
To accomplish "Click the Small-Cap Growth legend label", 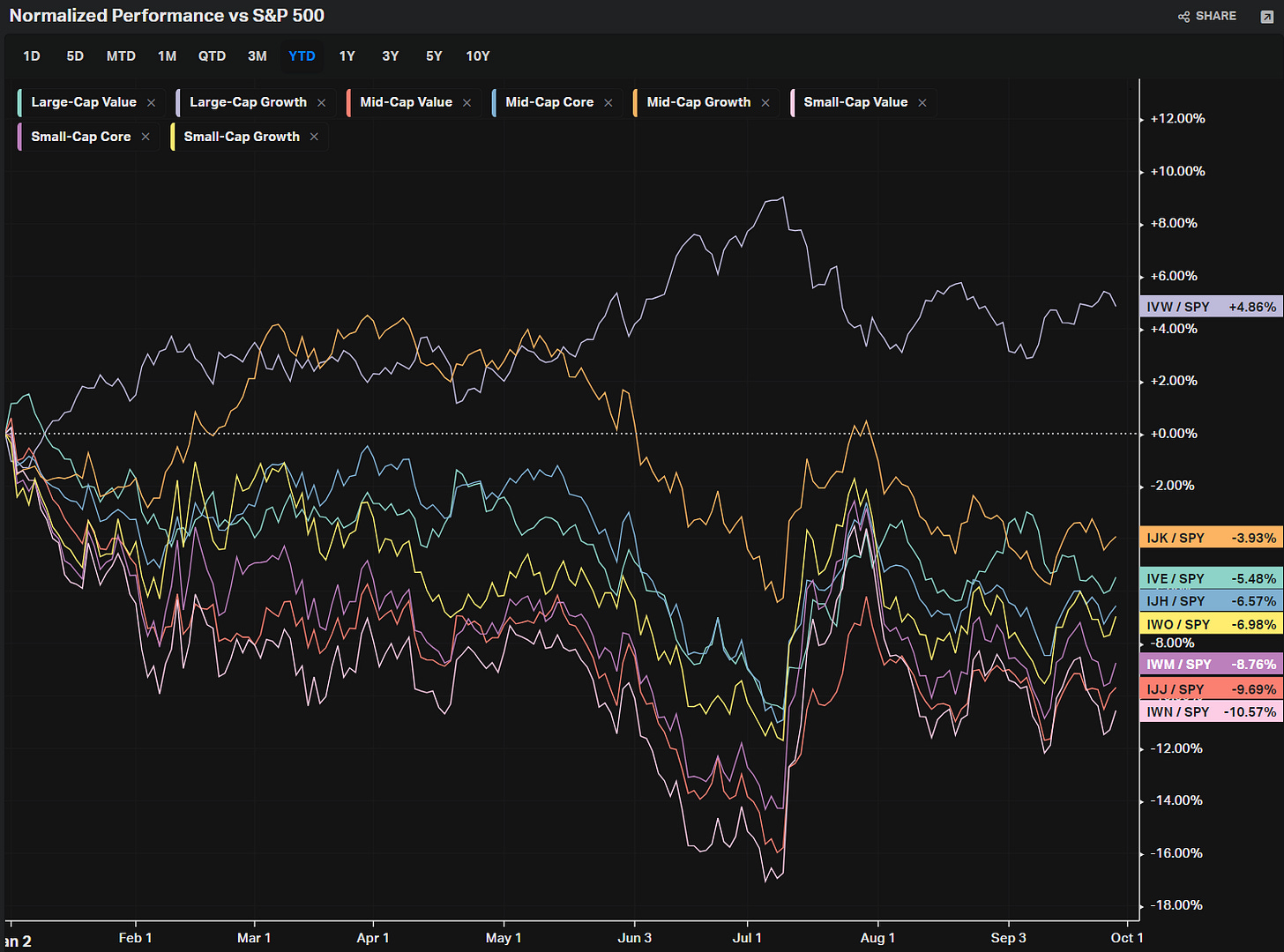I will click(x=242, y=137).
